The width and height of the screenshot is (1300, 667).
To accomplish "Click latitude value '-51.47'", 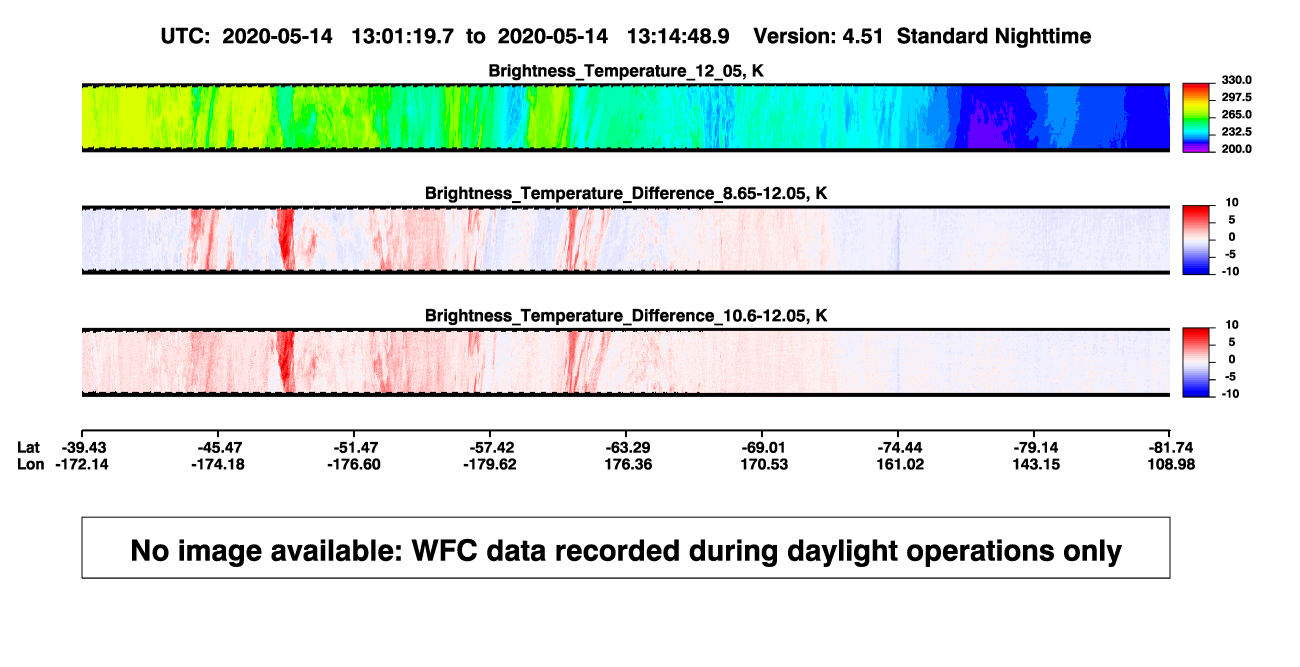I will 354,447.
